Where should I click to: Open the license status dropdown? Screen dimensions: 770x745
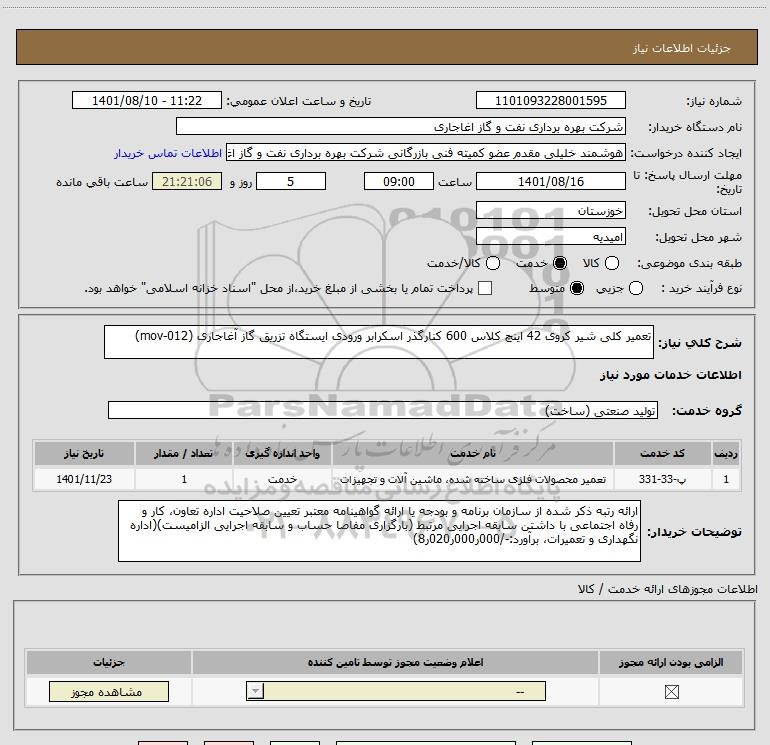tap(396, 691)
